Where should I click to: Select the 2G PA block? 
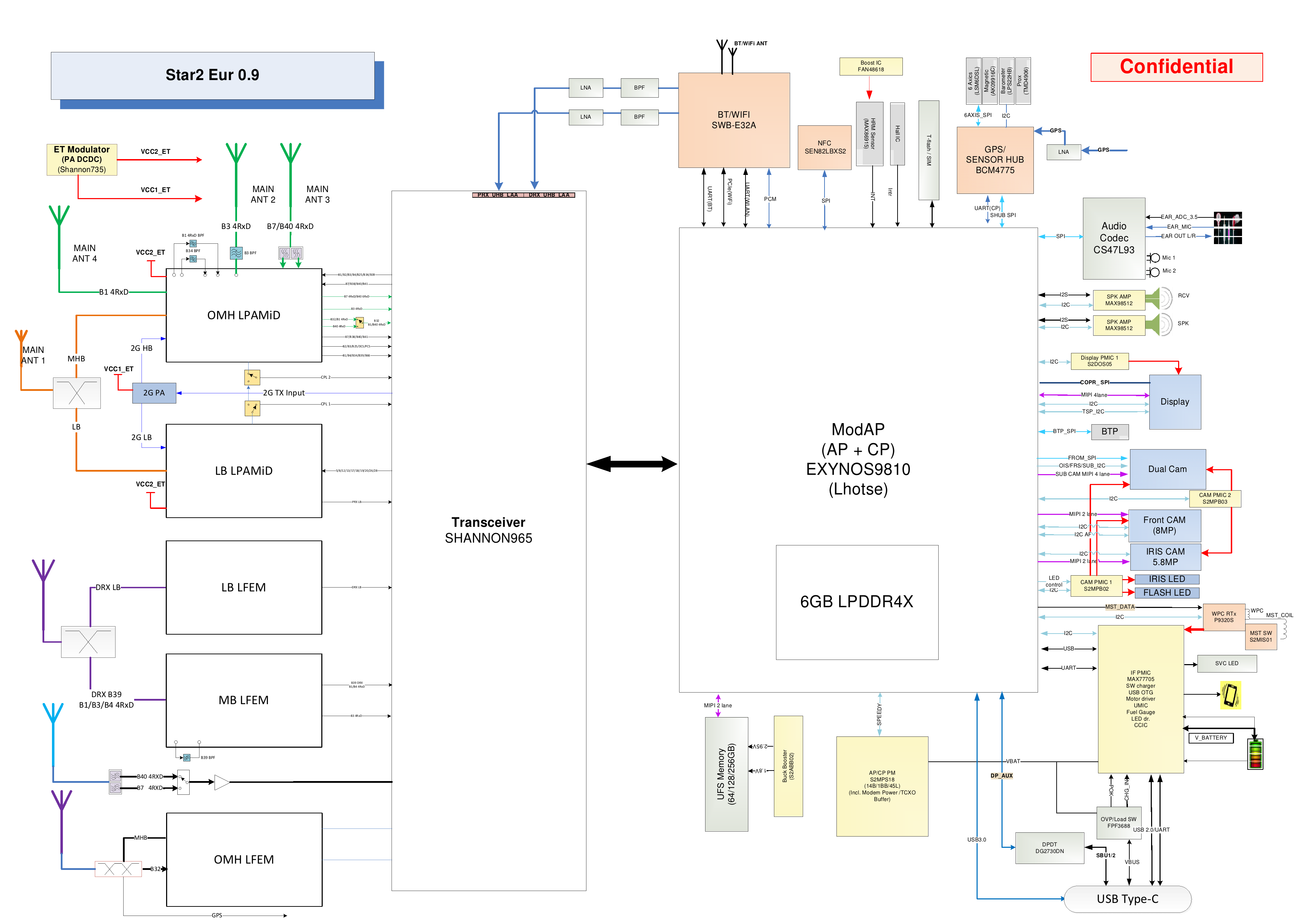point(154,393)
